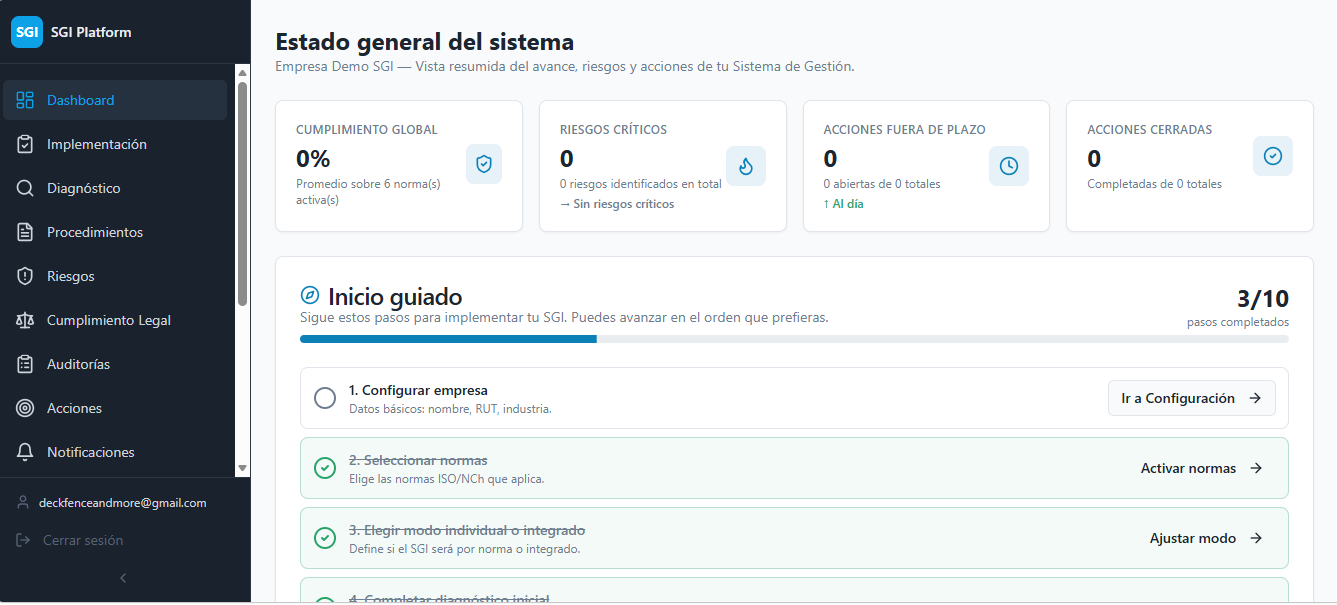
Task: Click the 3. Elegir modo individual o integrado title
Action: [467, 530]
